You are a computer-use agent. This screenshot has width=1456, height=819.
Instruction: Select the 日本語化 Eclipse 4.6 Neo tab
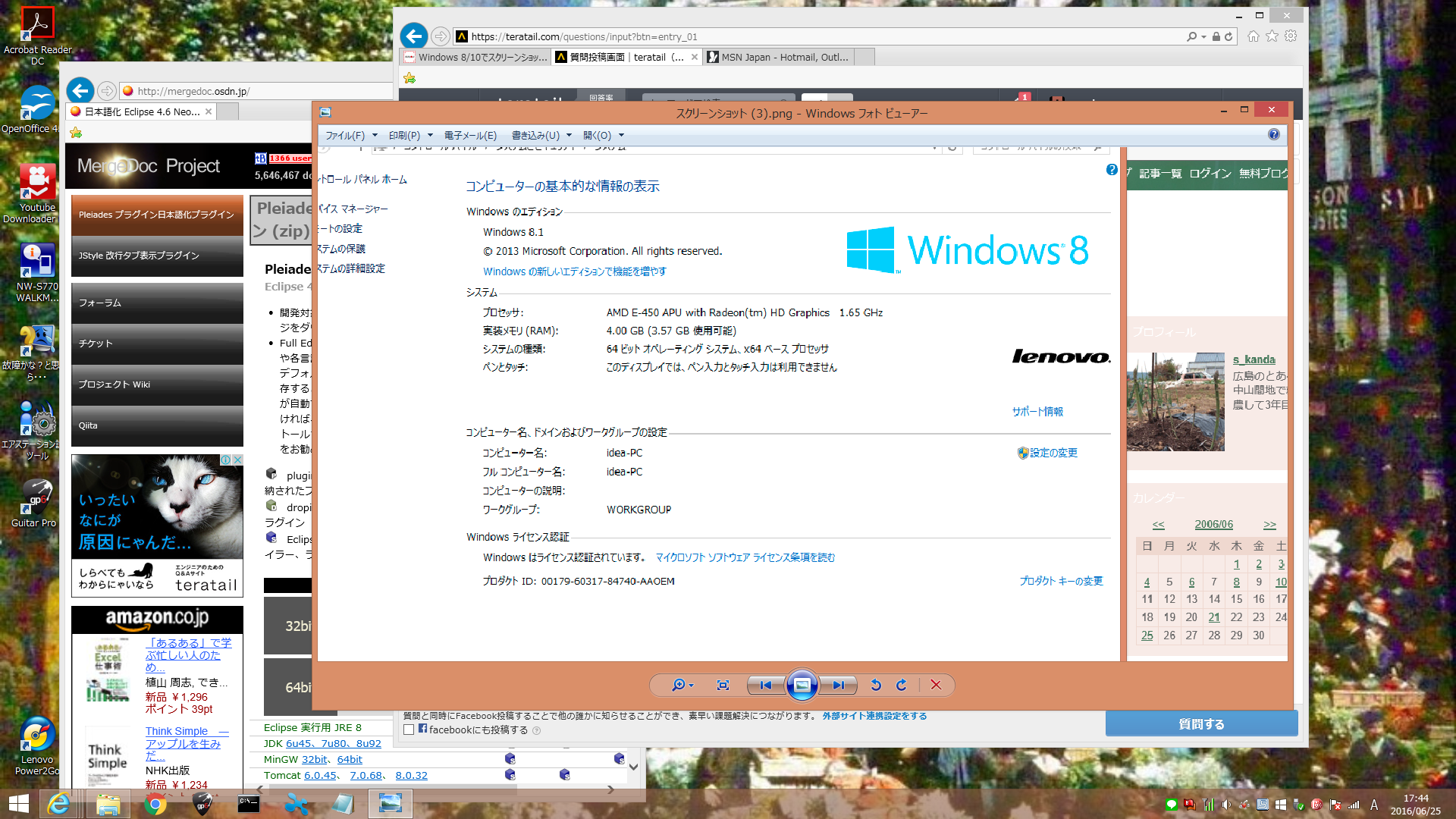[x=143, y=111]
